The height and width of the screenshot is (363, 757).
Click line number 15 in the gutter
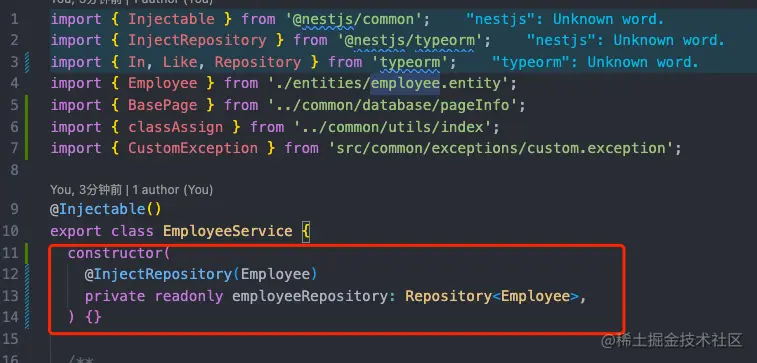(10, 338)
